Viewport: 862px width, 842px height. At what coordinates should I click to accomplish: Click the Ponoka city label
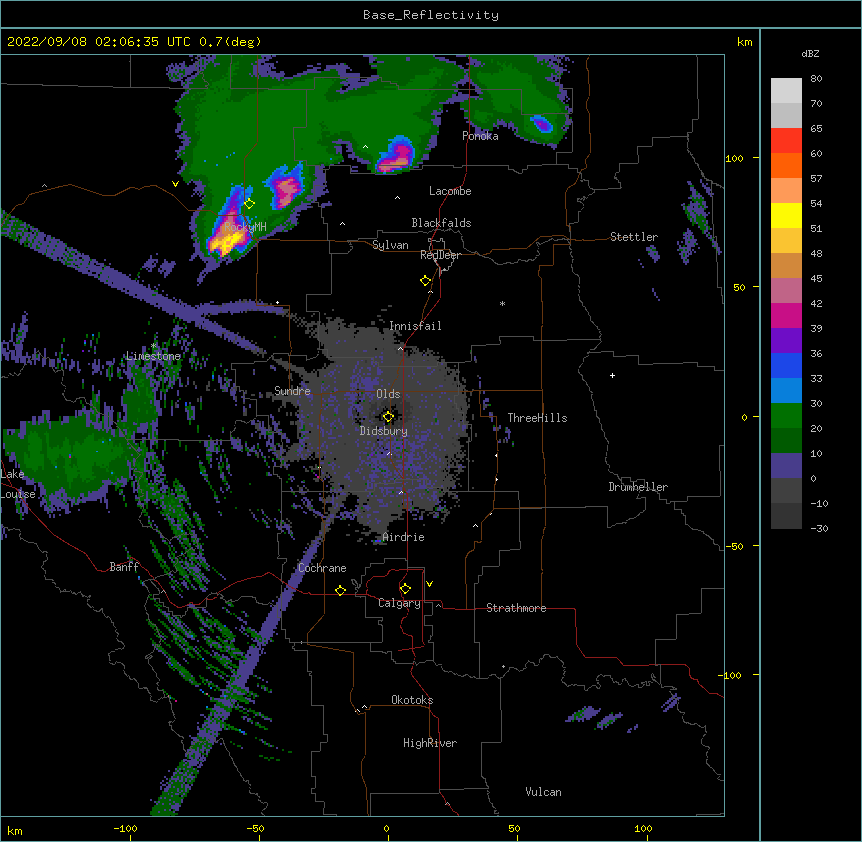click(480, 136)
